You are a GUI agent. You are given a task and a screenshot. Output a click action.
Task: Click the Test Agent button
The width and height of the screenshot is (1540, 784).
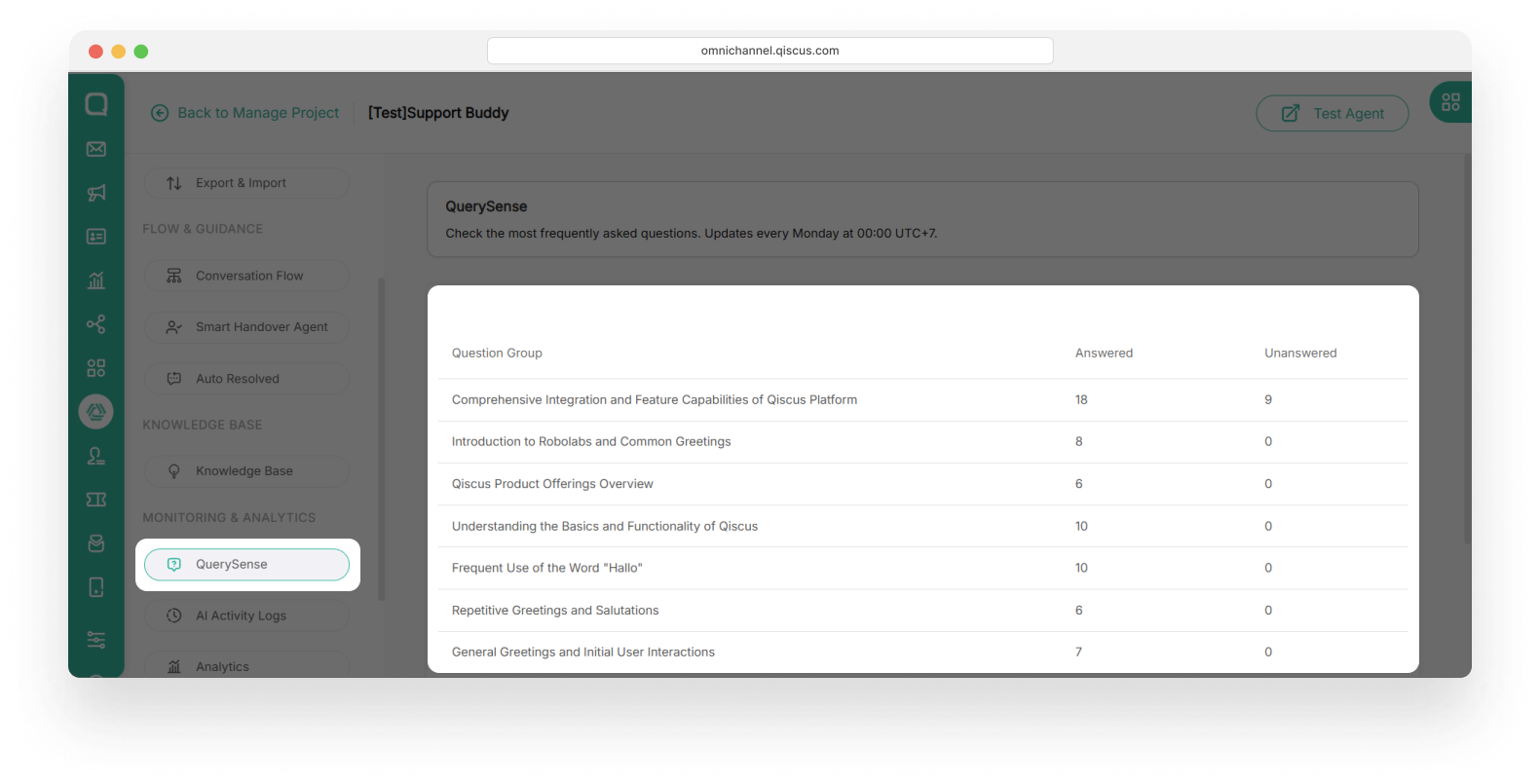tap(1332, 113)
